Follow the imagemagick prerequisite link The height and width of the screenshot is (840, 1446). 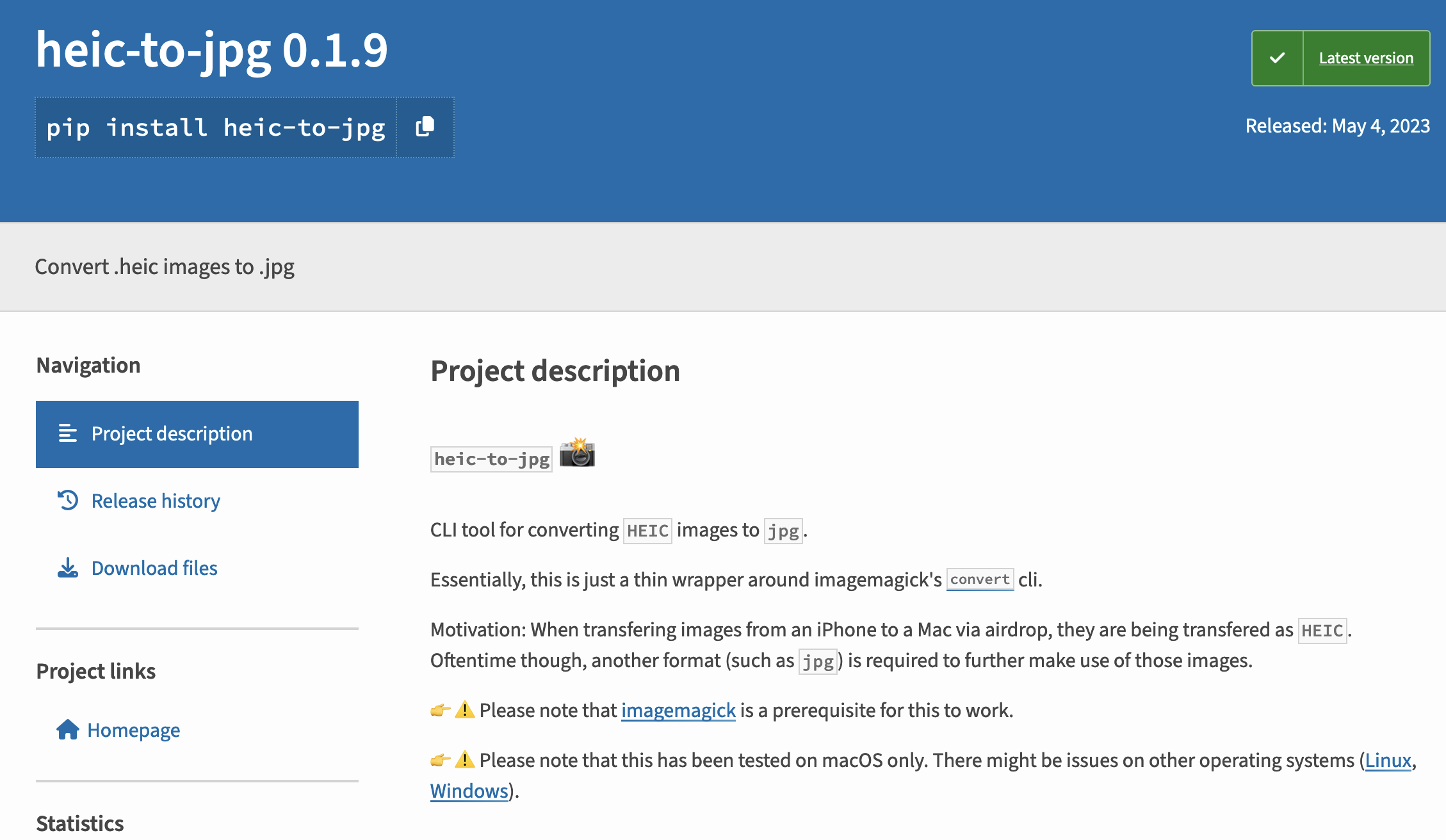click(678, 710)
